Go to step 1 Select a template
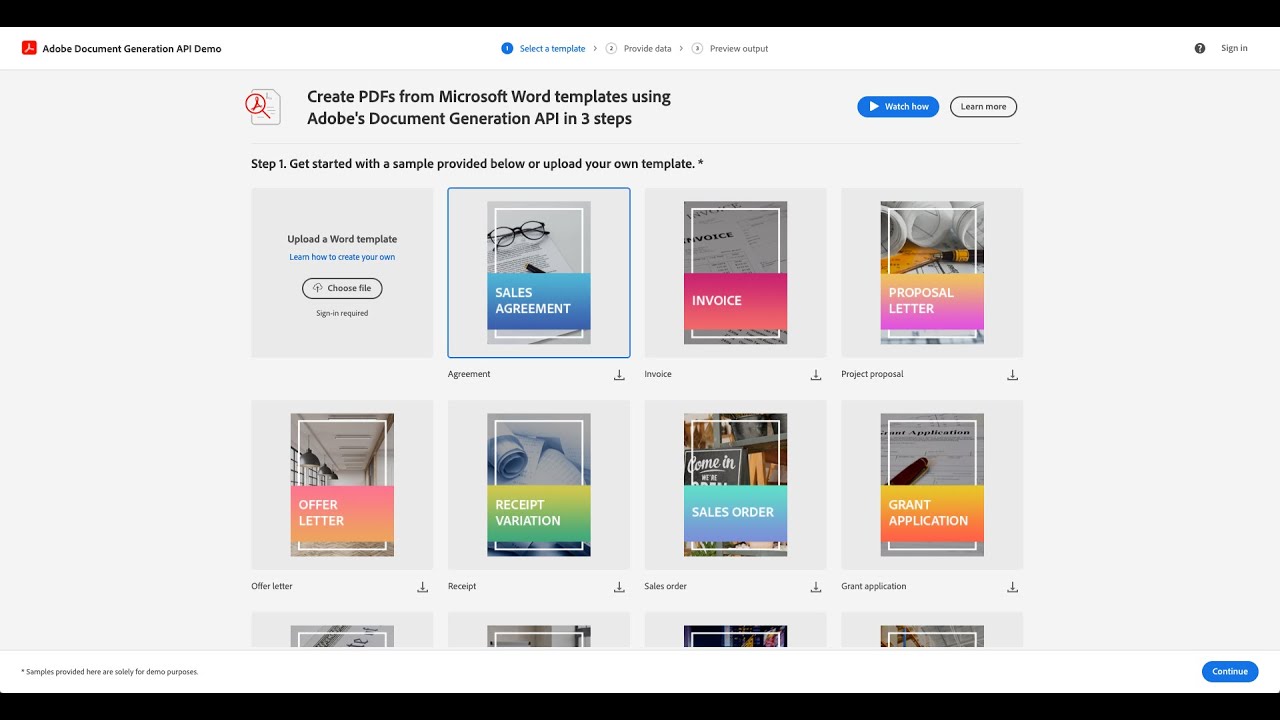Viewport: 1280px width, 720px height. coord(543,48)
